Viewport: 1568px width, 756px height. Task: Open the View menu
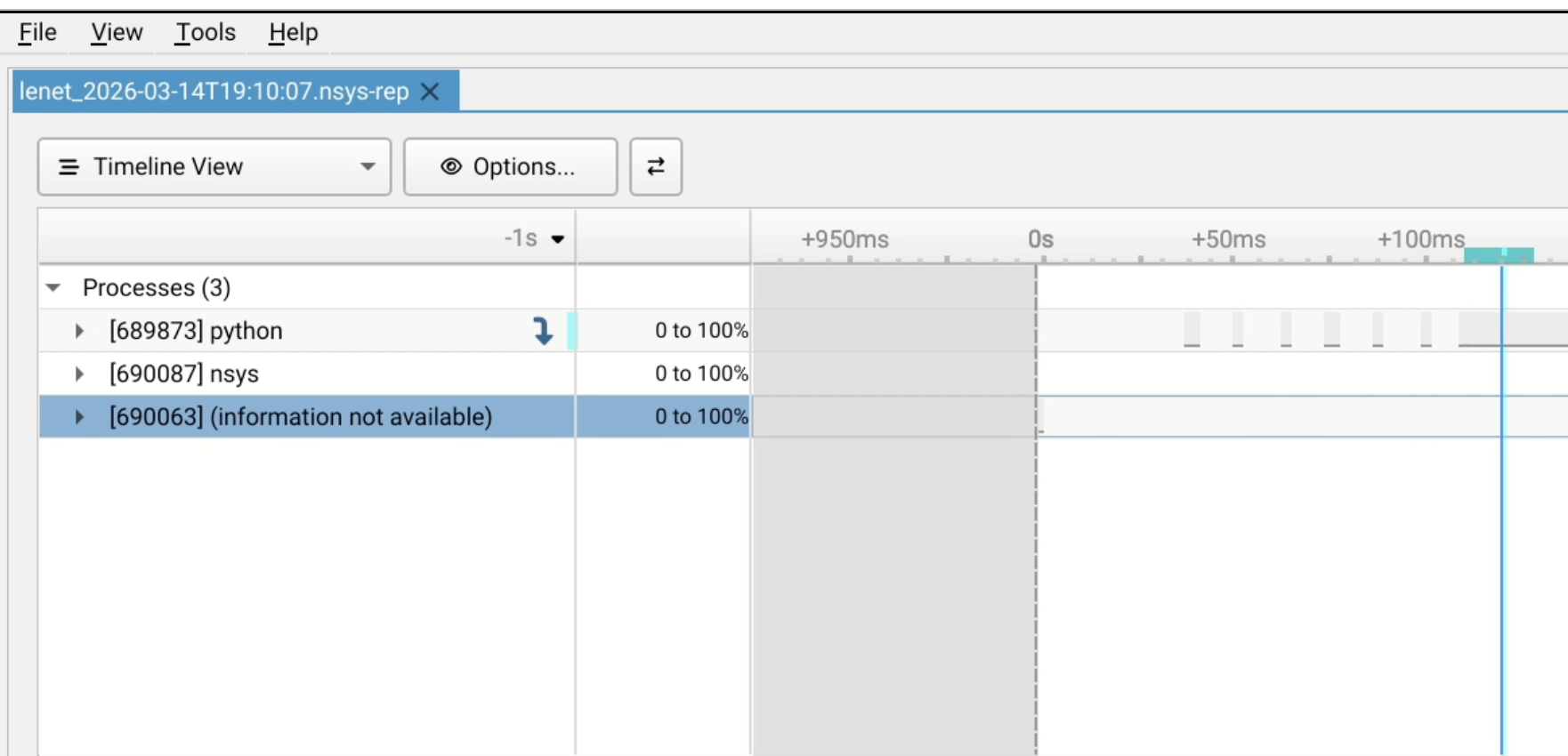coord(116,32)
